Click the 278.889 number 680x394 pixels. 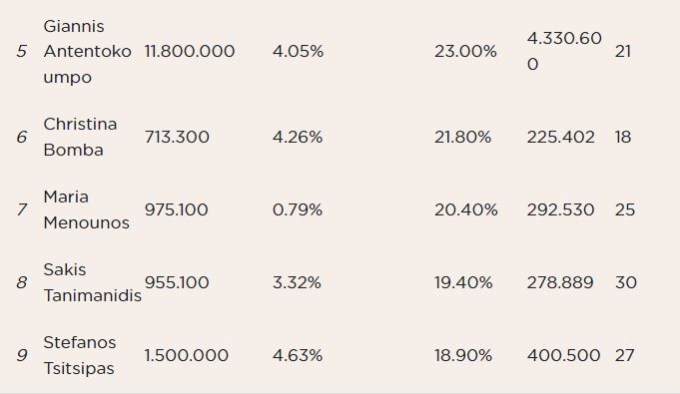560,283
